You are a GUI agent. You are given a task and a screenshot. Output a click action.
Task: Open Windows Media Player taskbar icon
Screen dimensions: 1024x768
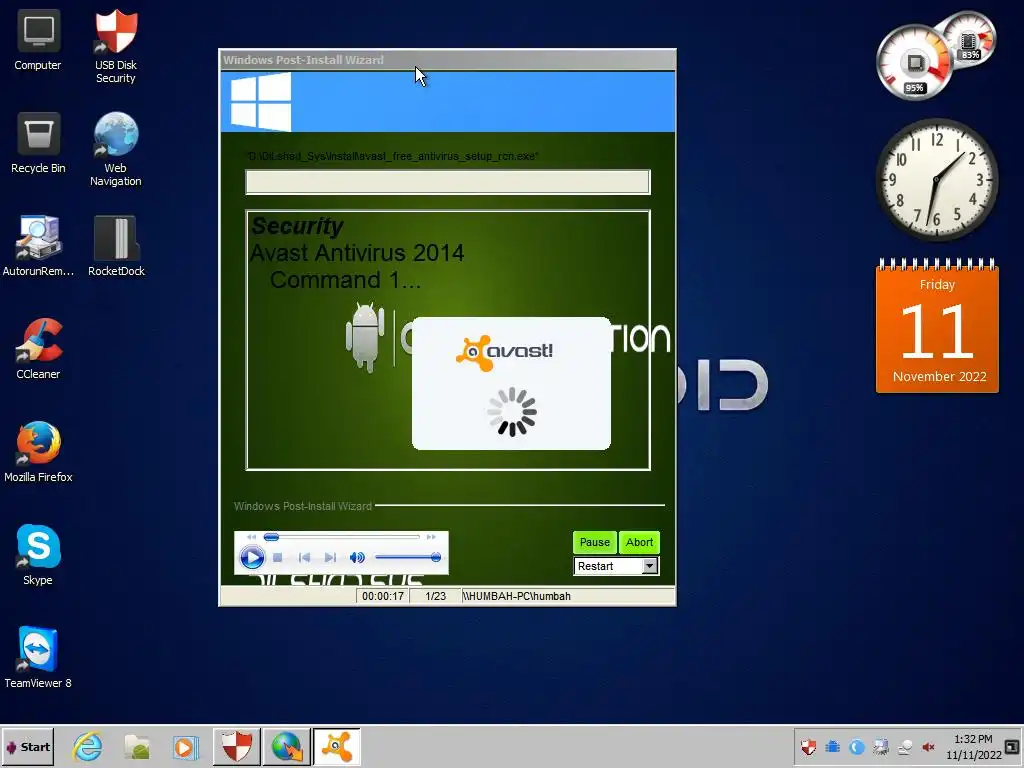185,747
